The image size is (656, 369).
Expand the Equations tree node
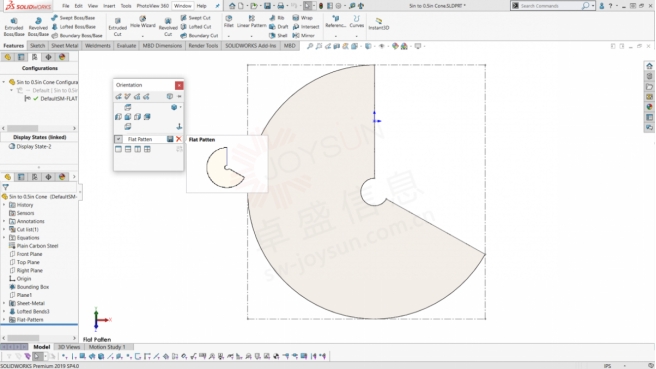(4, 238)
